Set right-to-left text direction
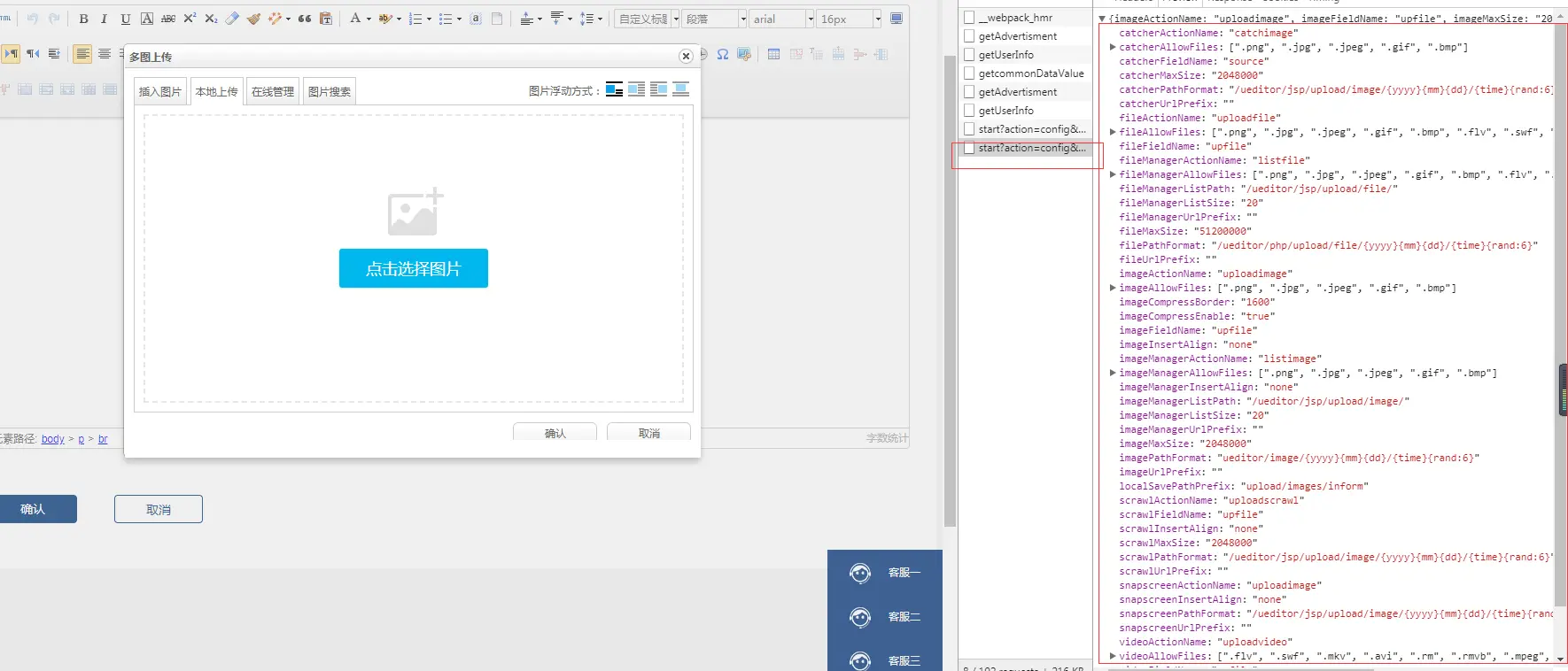 pyautogui.click(x=33, y=54)
